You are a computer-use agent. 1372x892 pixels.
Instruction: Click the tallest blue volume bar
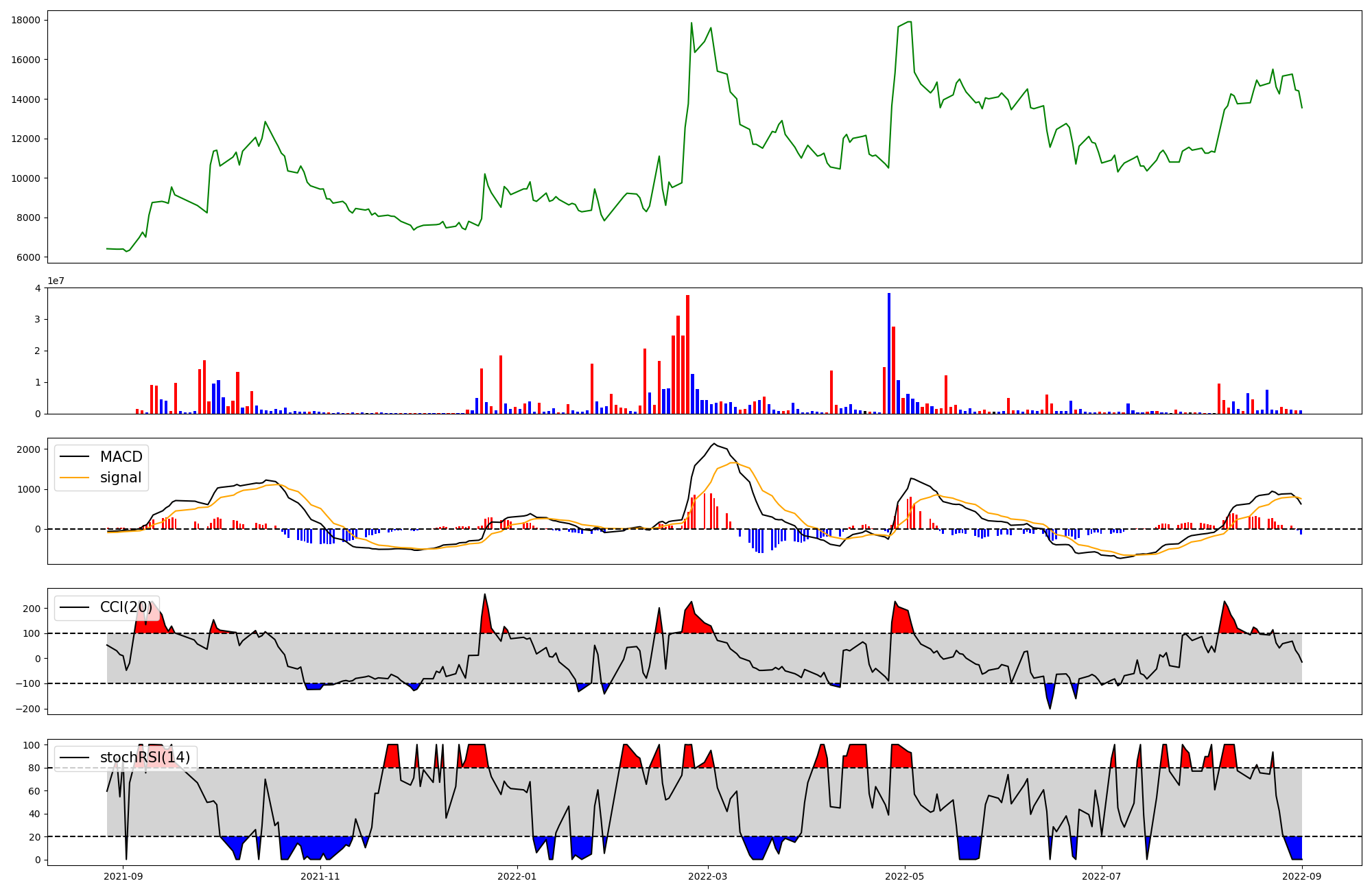click(x=889, y=353)
